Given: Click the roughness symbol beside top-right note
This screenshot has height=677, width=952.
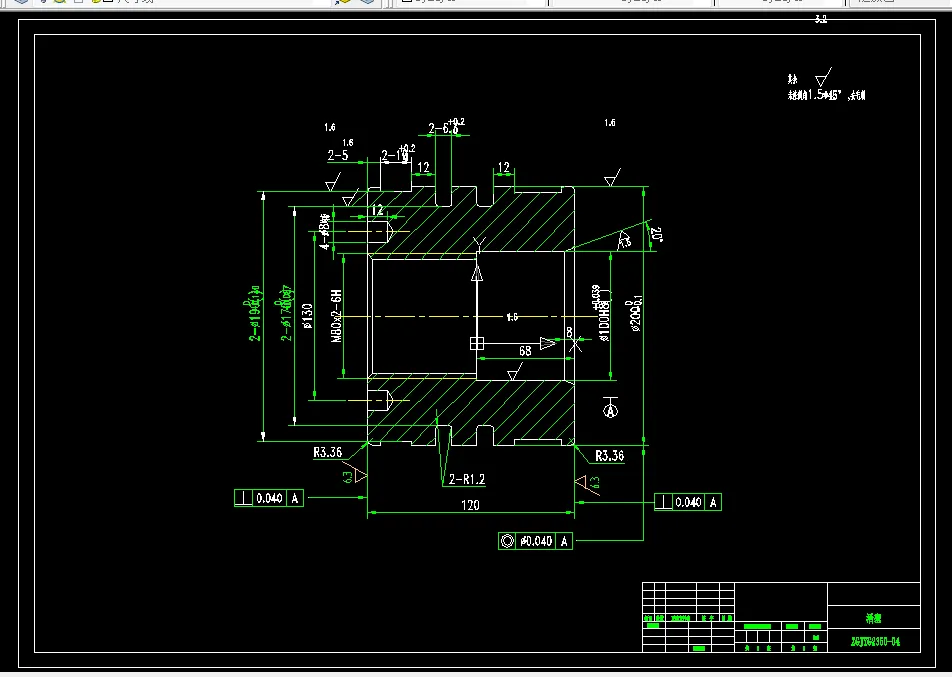Looking at the screenshot, I should [823, 77].
